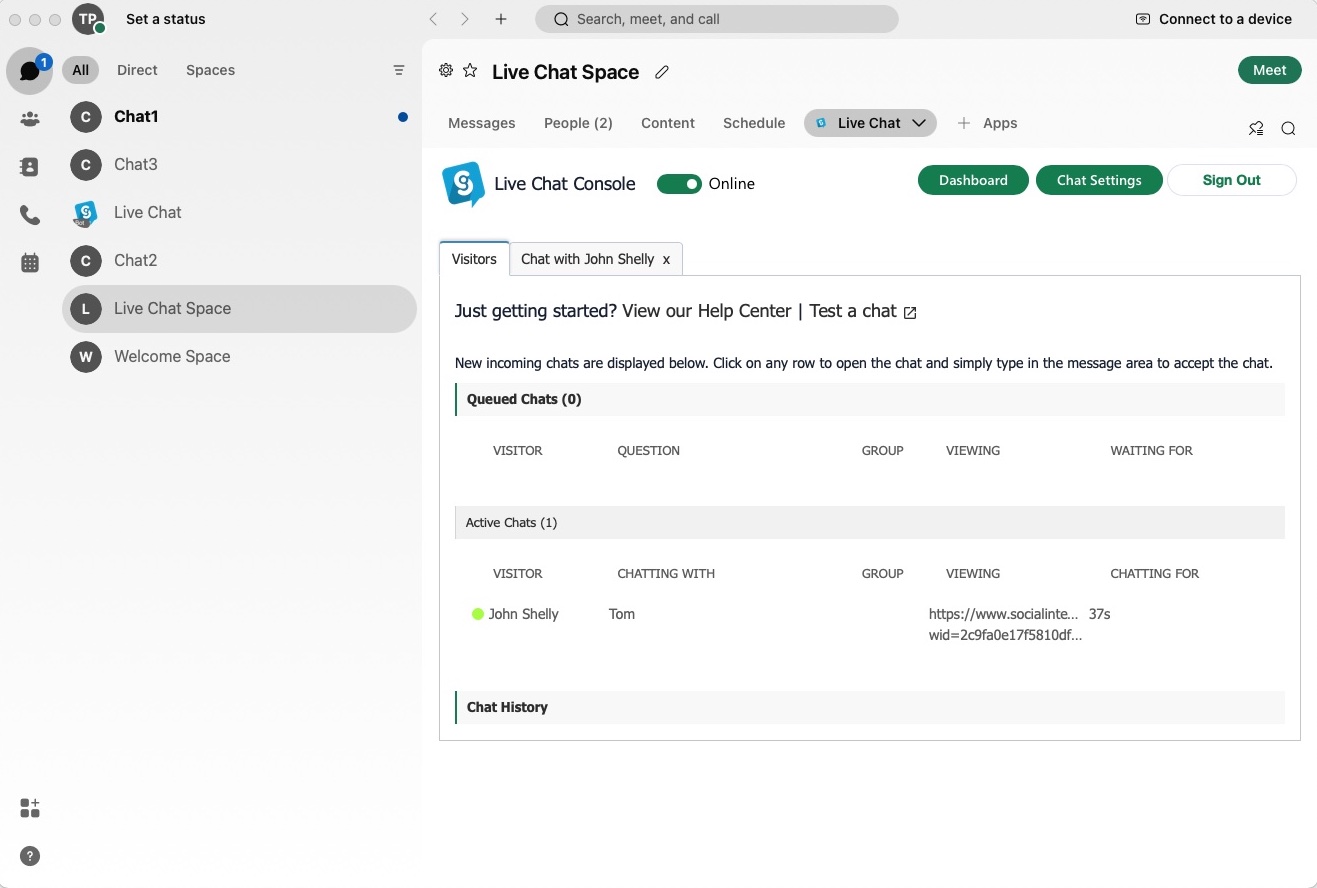Screen dimensions: 1317x888
Task: Edit the Live Chat Space name with pencil icon
Action: [x=661, y=72]
